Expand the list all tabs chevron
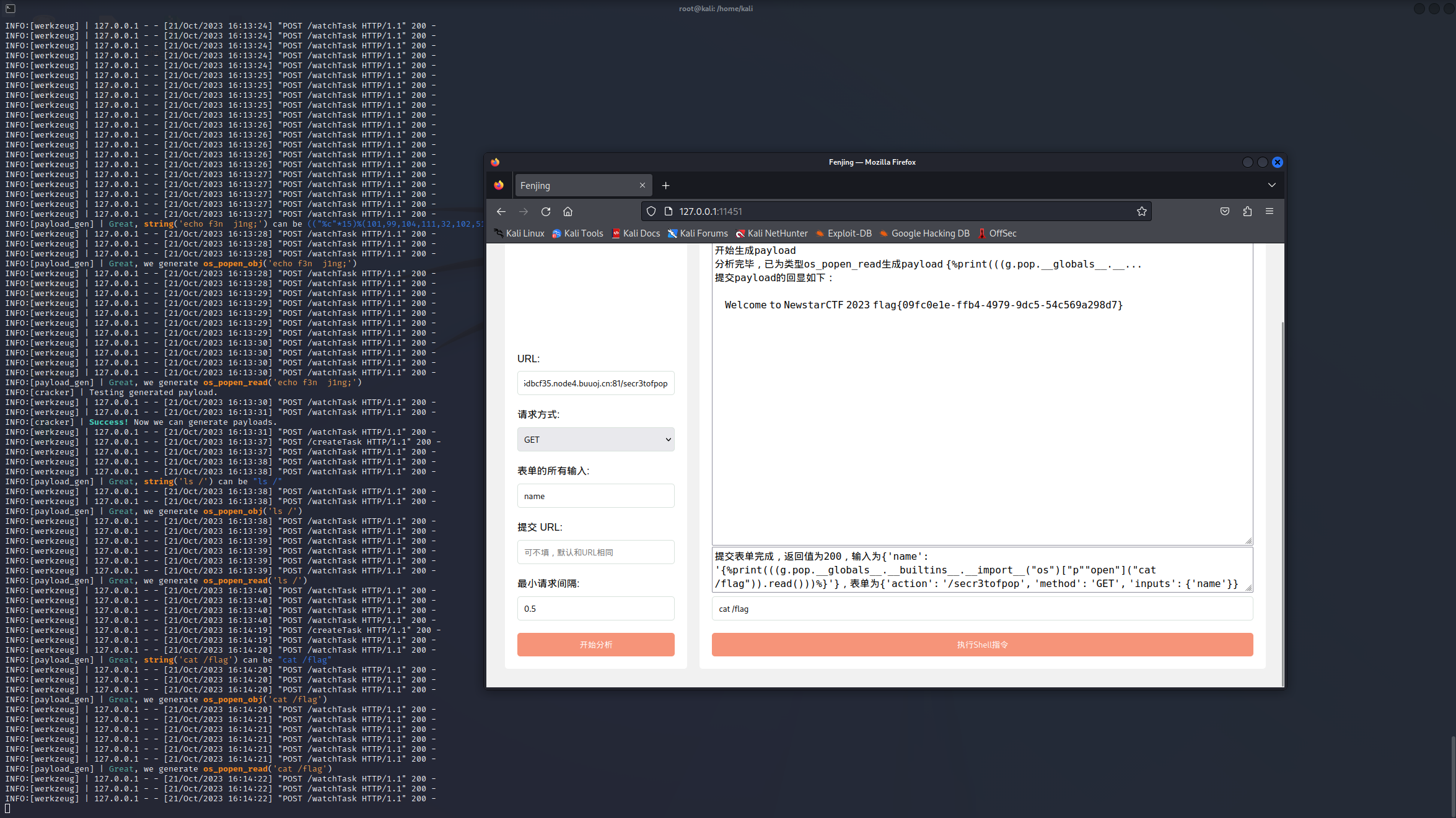The height and width of the screenshot is (818, 1456). tap(1272, 186)
